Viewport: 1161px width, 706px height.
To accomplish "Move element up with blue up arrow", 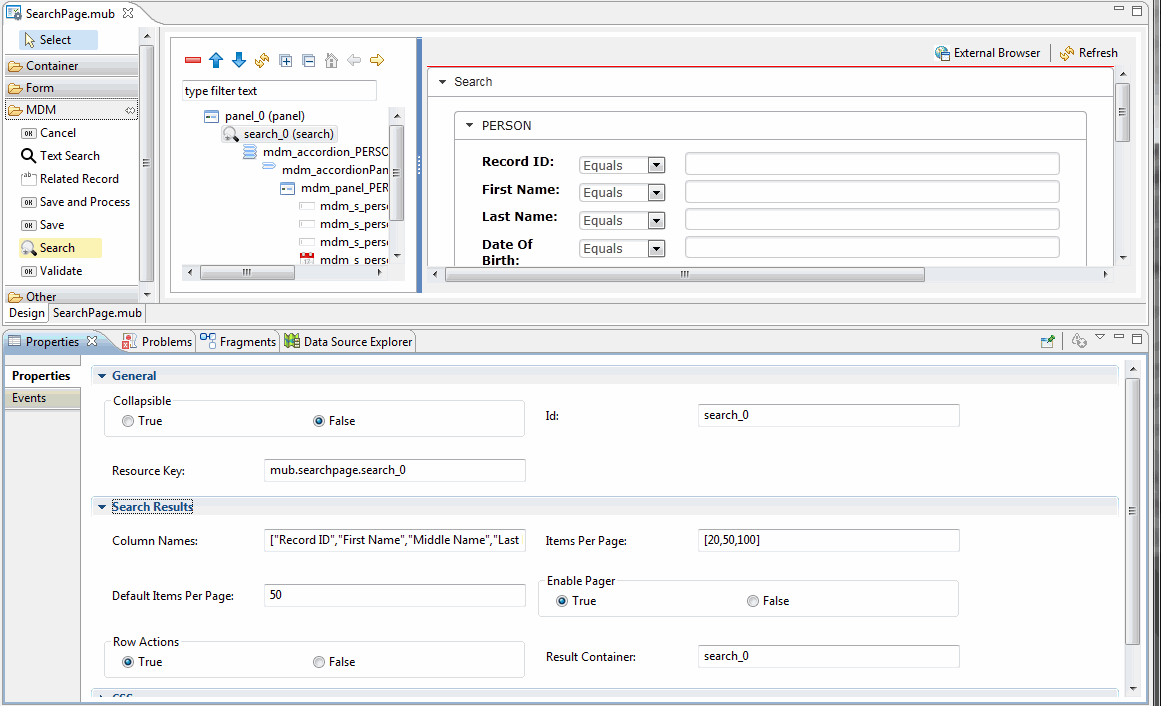I will click(x=215, y=60).
